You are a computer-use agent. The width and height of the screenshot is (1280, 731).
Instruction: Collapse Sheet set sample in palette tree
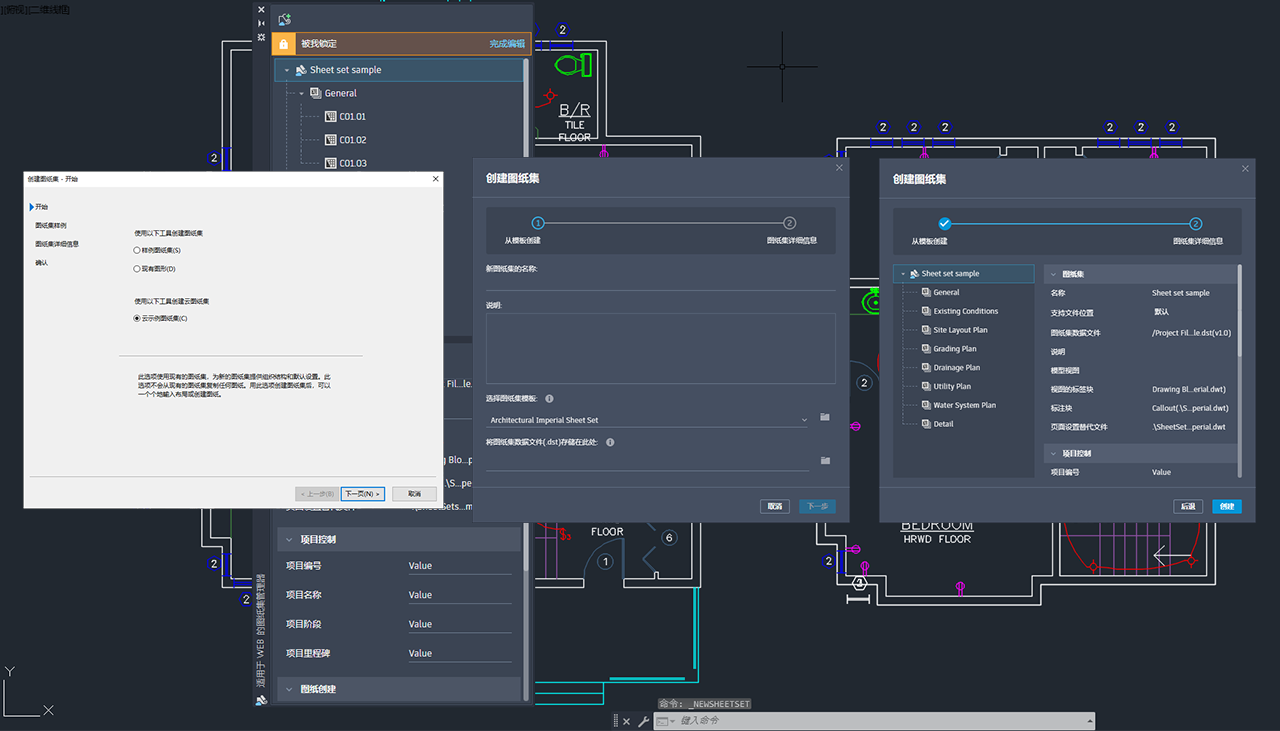[x=287, y=70]
